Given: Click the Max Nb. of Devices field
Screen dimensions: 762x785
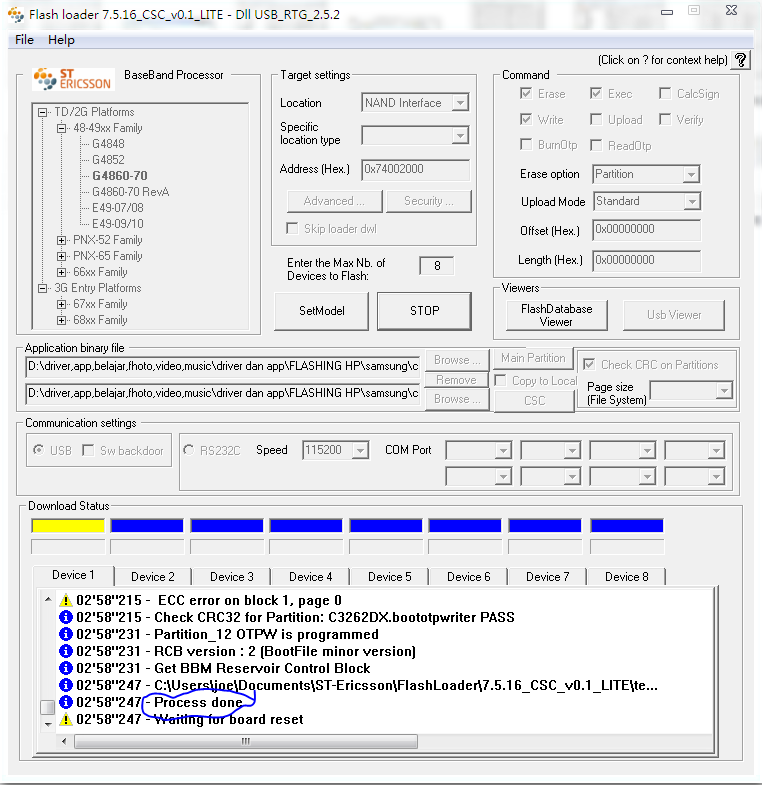Looking at the screenshot, I should pos(437,266).
